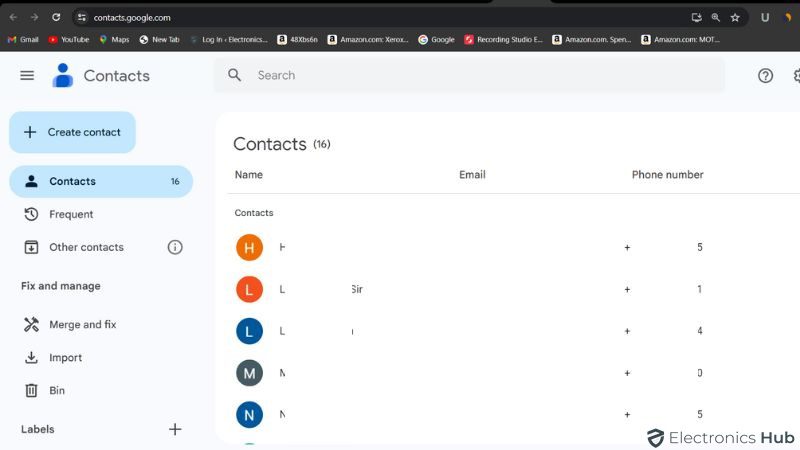Add a new label with plus icon
The height and width of the screenshot is (450, 800).
point(175,429)
